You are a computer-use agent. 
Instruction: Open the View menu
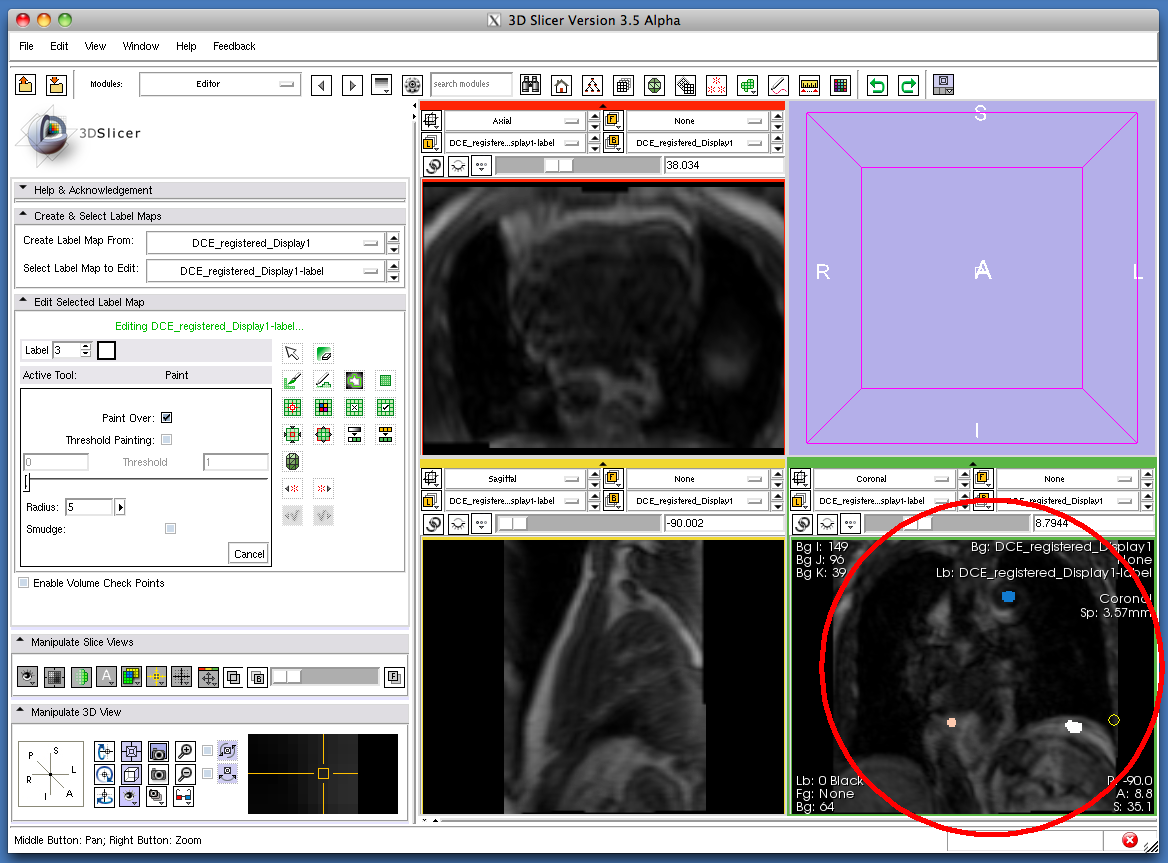click(x=95, y=46)
